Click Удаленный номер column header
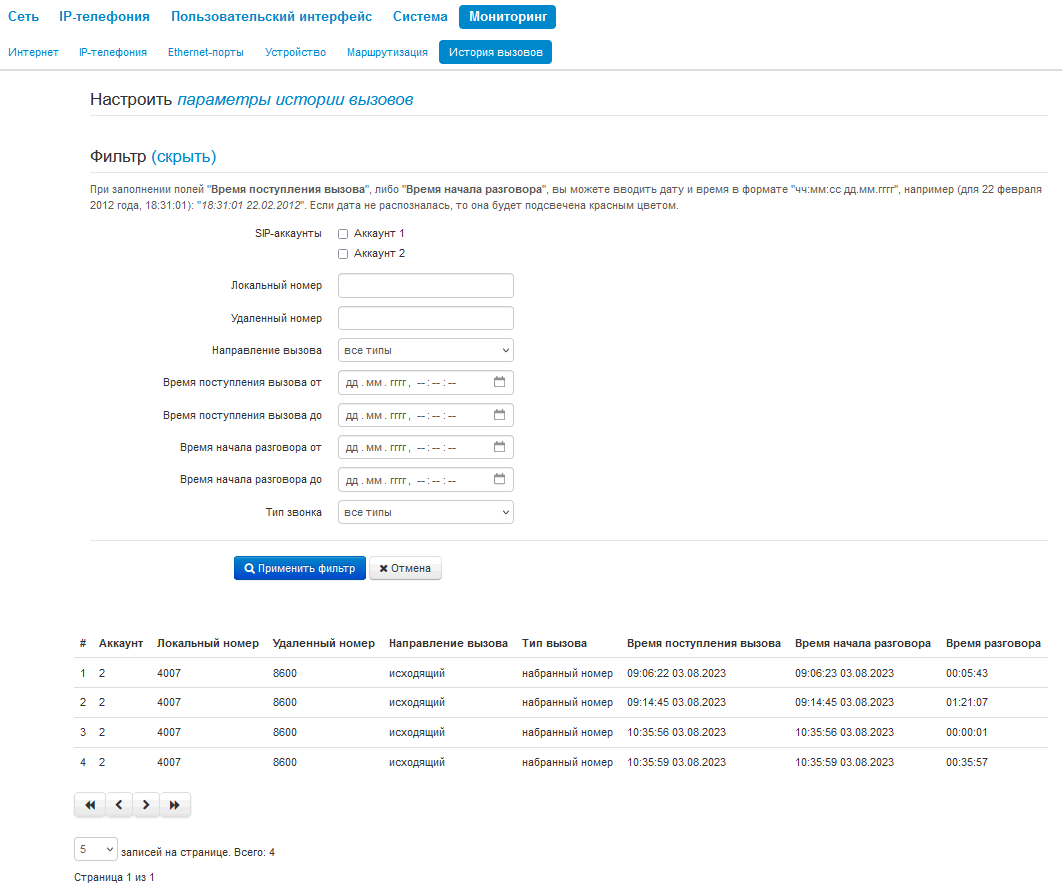This screenshot has height=895, width=1062. click(x=324, y=643)
